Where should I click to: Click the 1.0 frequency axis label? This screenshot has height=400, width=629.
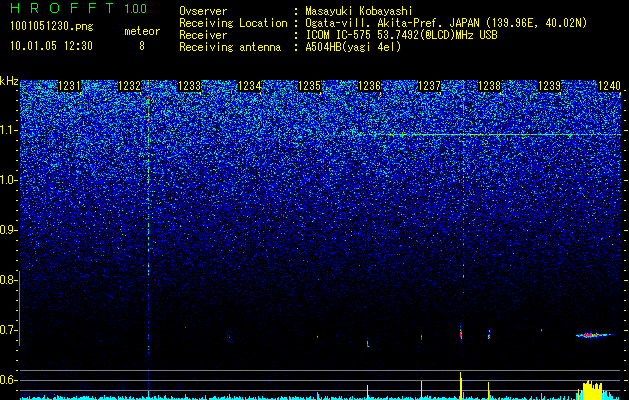pyautogui.click(x=8, y=181)
